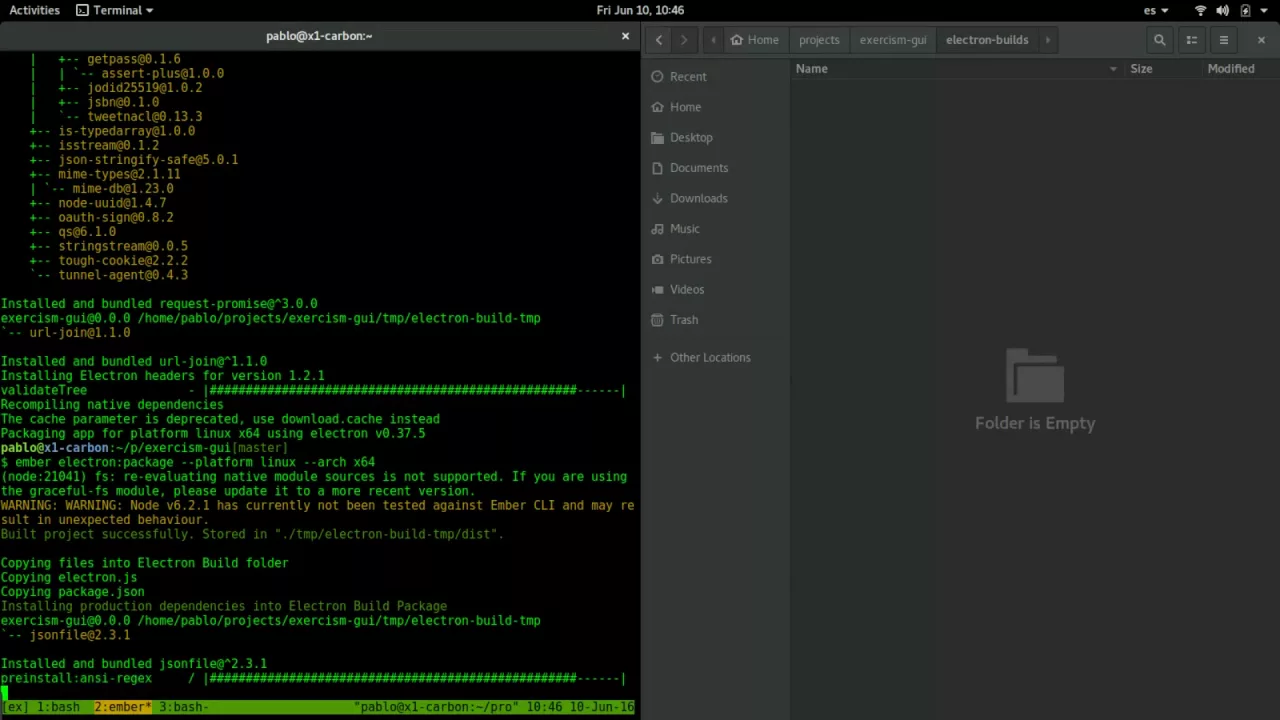Click the terminal title pablo@x1-carbon:~
1280x720 pixels.
point(319,36)
